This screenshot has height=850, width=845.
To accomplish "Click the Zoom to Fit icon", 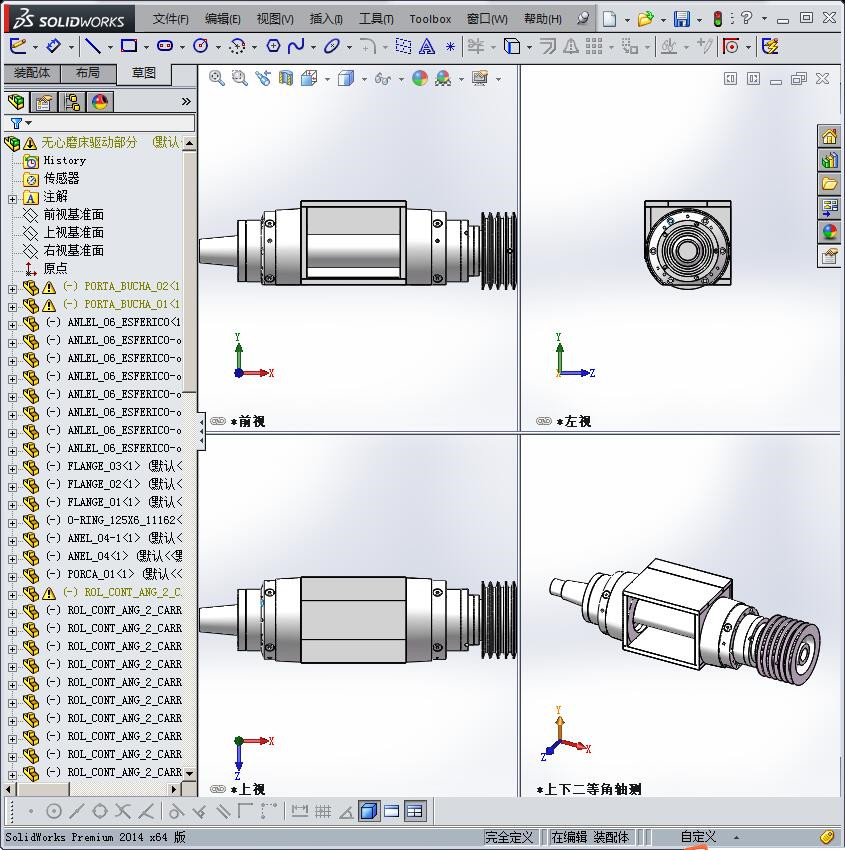I will pos(217,78).
